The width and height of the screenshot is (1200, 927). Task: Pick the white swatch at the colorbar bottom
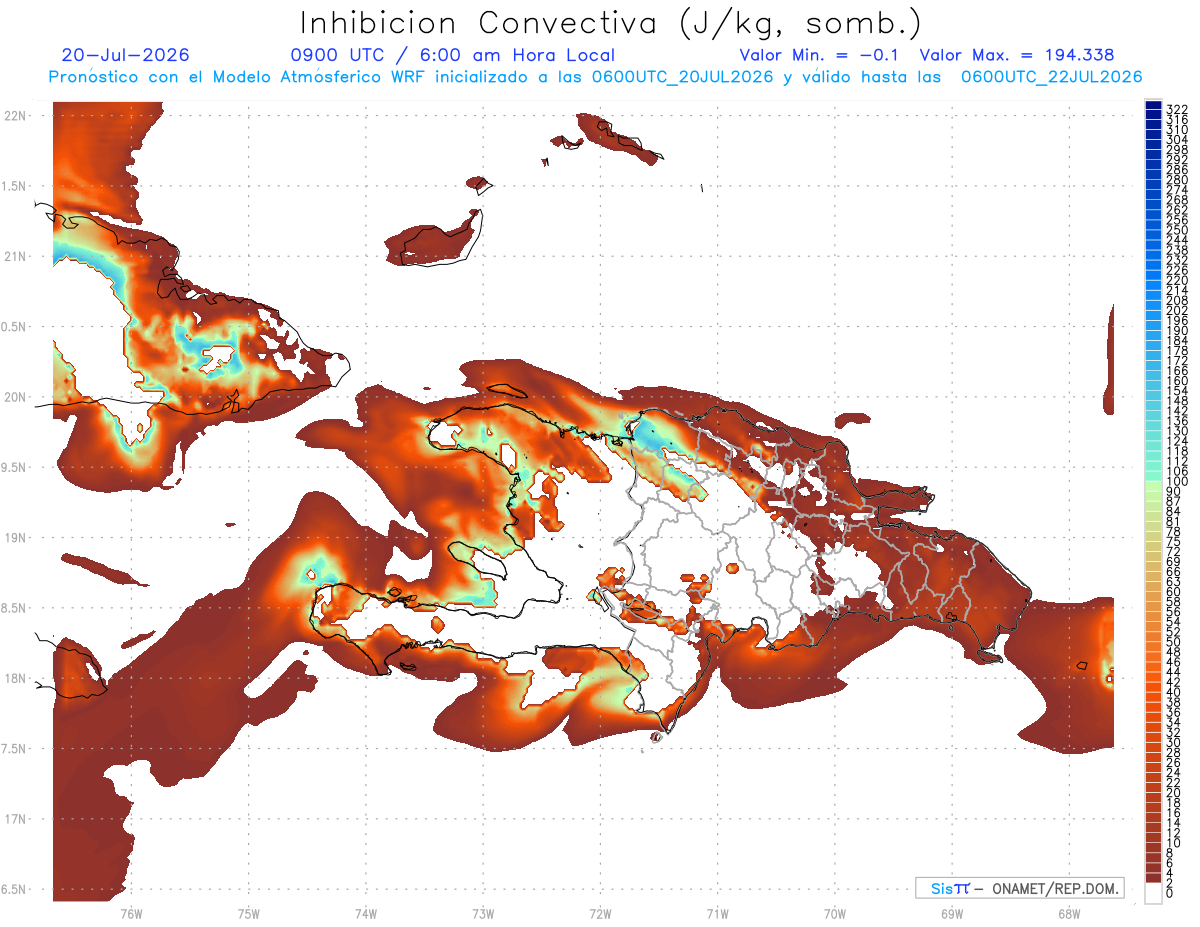[1153, 893]
